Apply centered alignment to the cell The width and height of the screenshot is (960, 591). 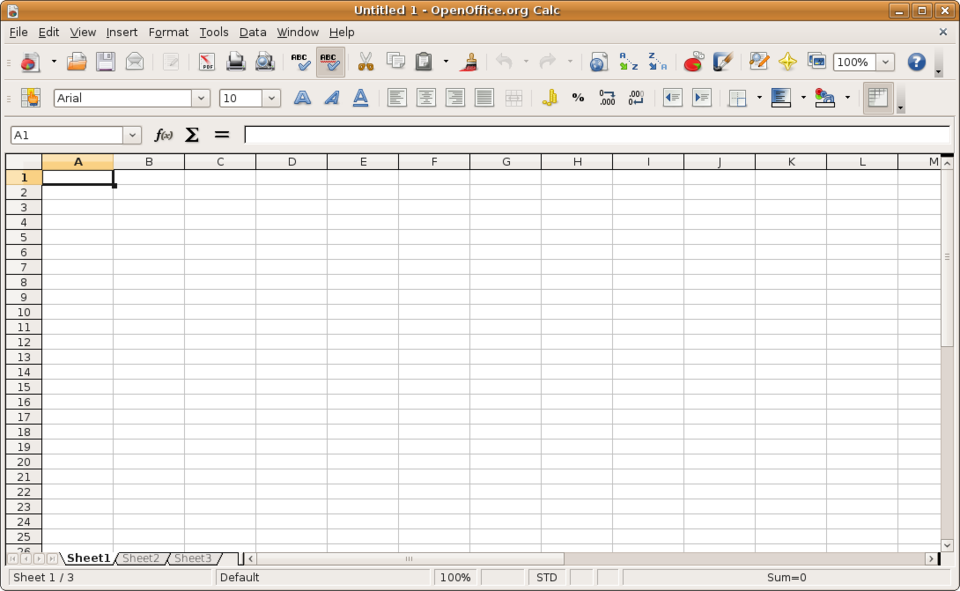pyautogui.click(x=426, y=98)
